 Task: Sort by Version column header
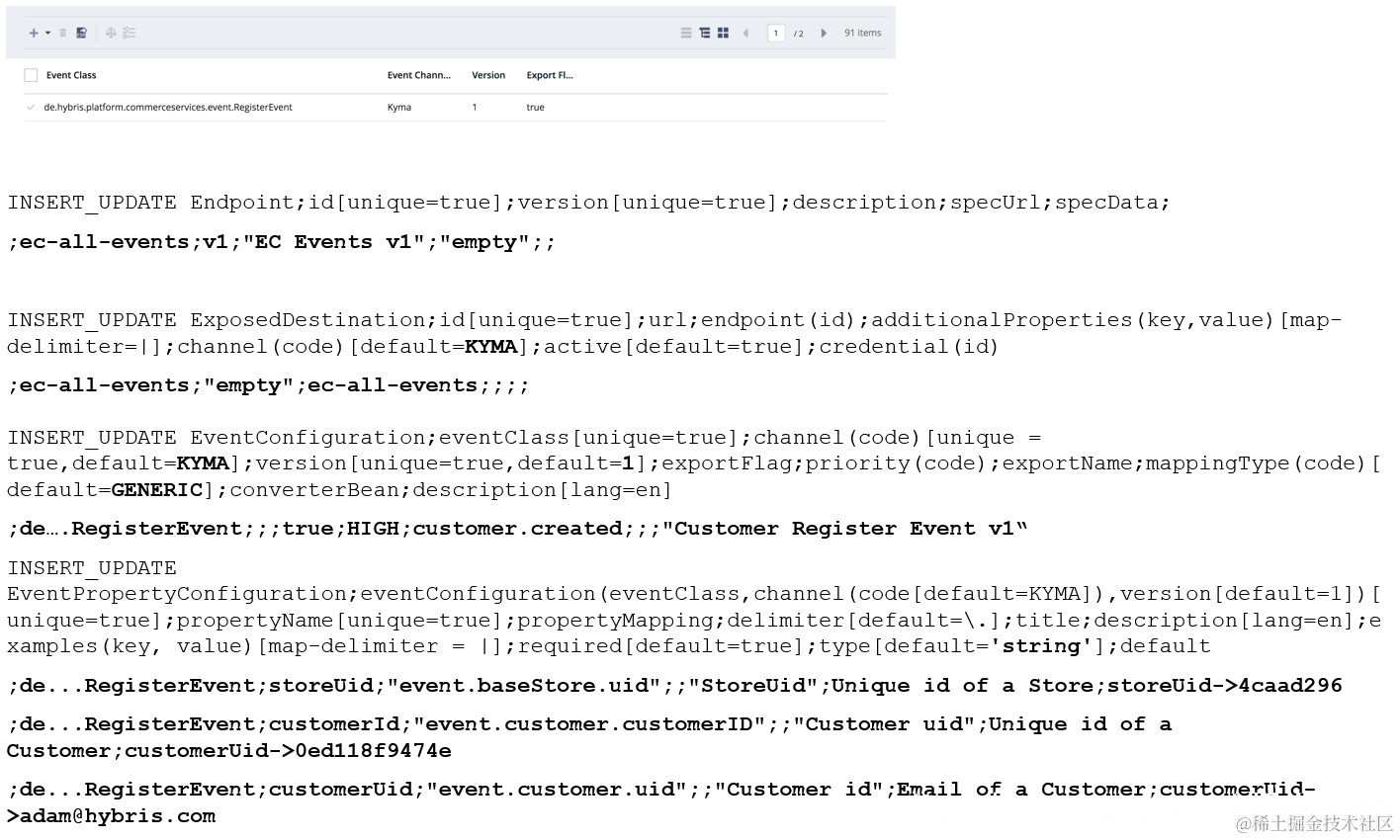[x=488, y=75]
